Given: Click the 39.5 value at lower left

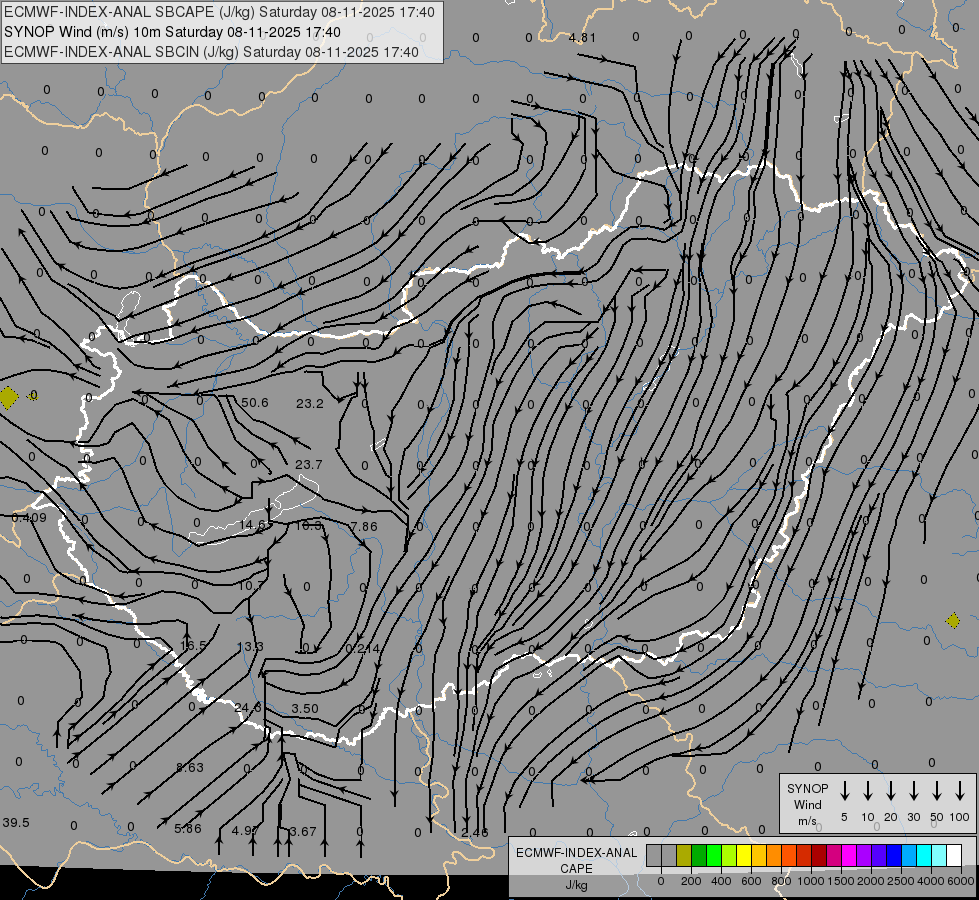Looking at the screenshot, I should point(16,823).
